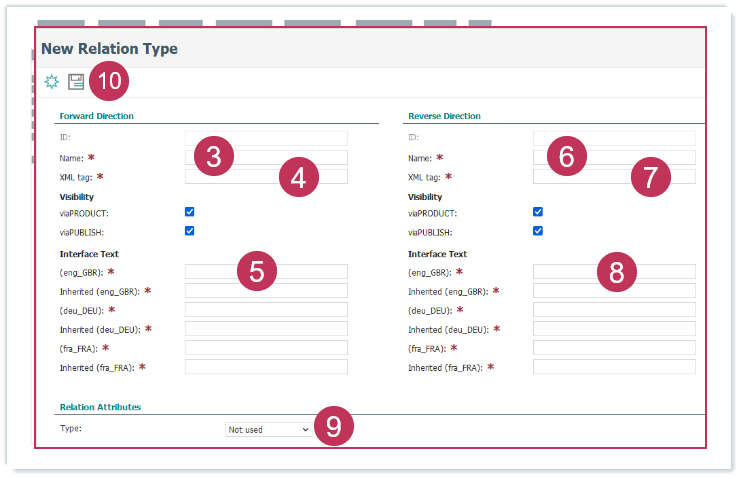Open the Relation Attributes Type dropdown
The image size is (741, 479).
[268, 429]
